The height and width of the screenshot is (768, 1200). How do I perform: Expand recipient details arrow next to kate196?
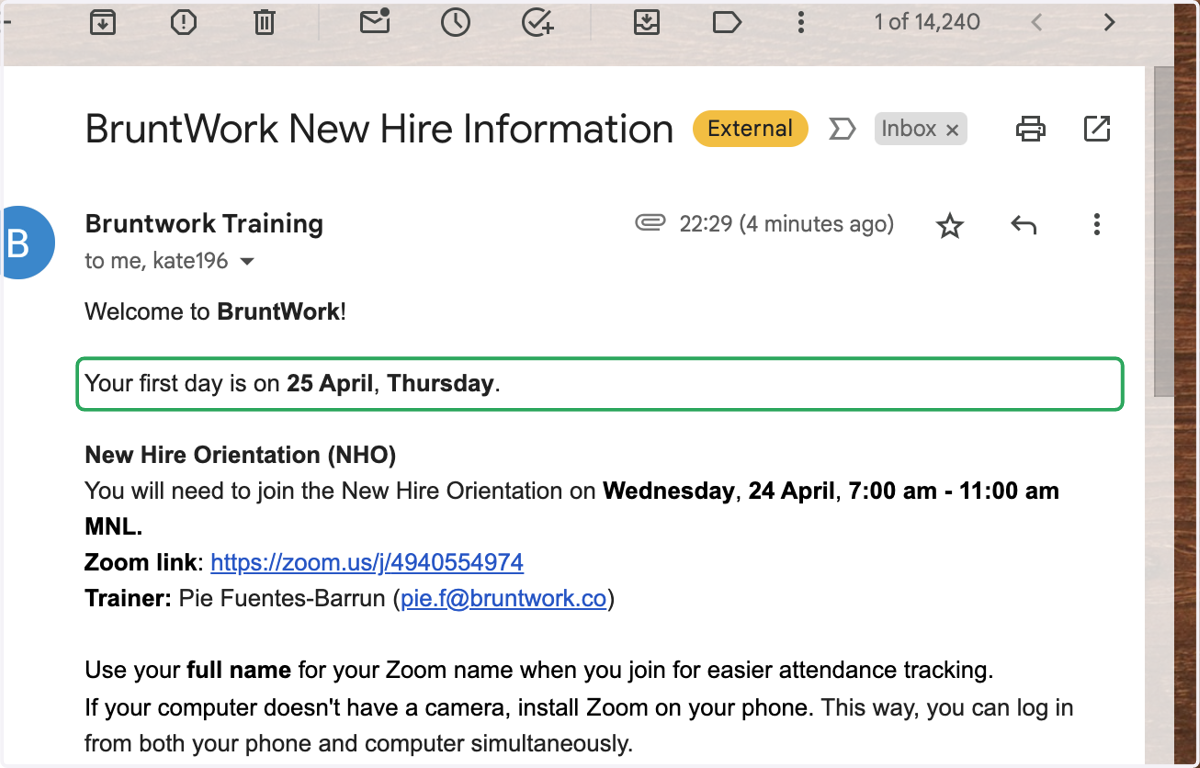pyautogui.click(x=247, y=262)
